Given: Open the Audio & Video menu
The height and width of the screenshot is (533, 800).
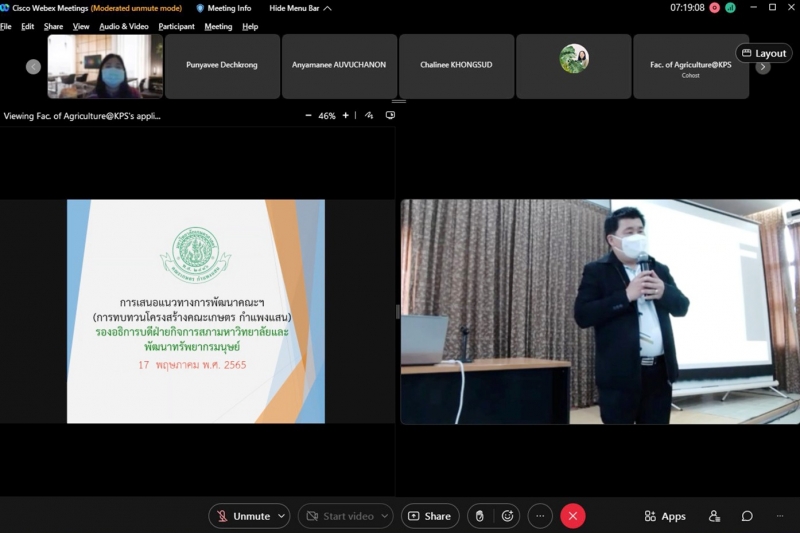Looking at the screenshot, I should (x=124, y=26).
